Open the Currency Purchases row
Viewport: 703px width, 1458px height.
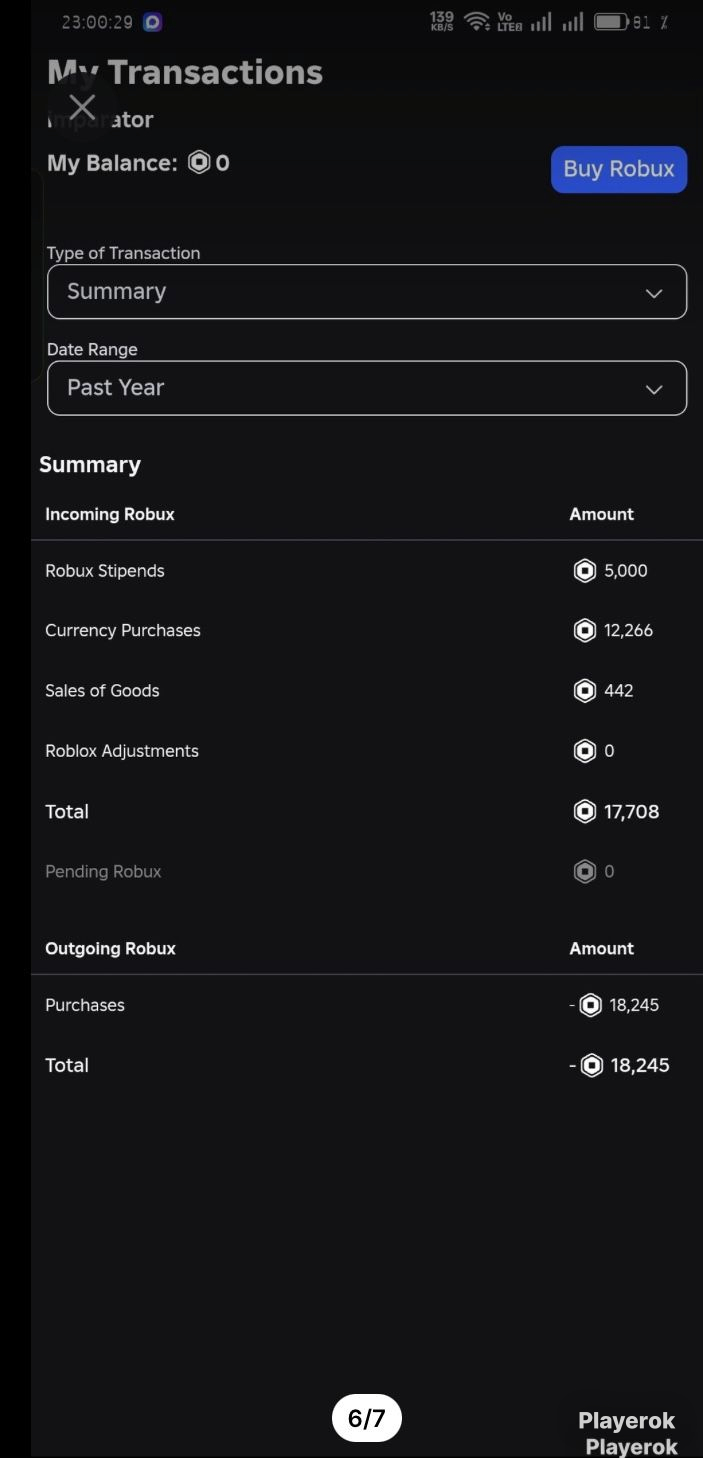(x=367, y=631)
